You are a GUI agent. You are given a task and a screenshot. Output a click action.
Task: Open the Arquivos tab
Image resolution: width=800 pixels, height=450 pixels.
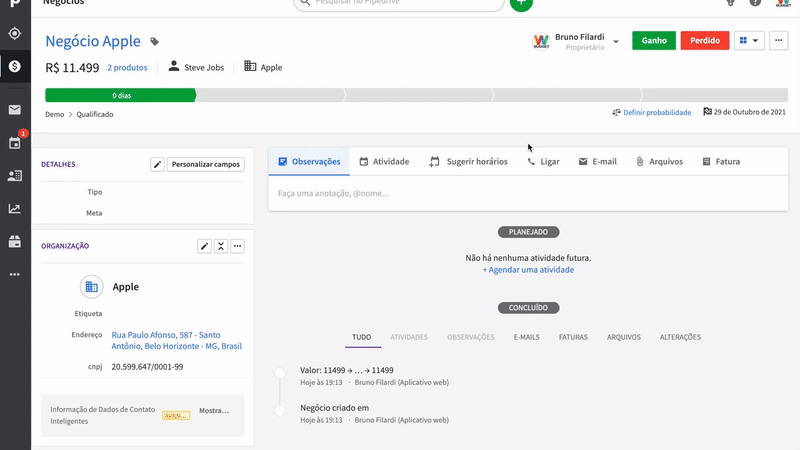click(x=659, y=162)
